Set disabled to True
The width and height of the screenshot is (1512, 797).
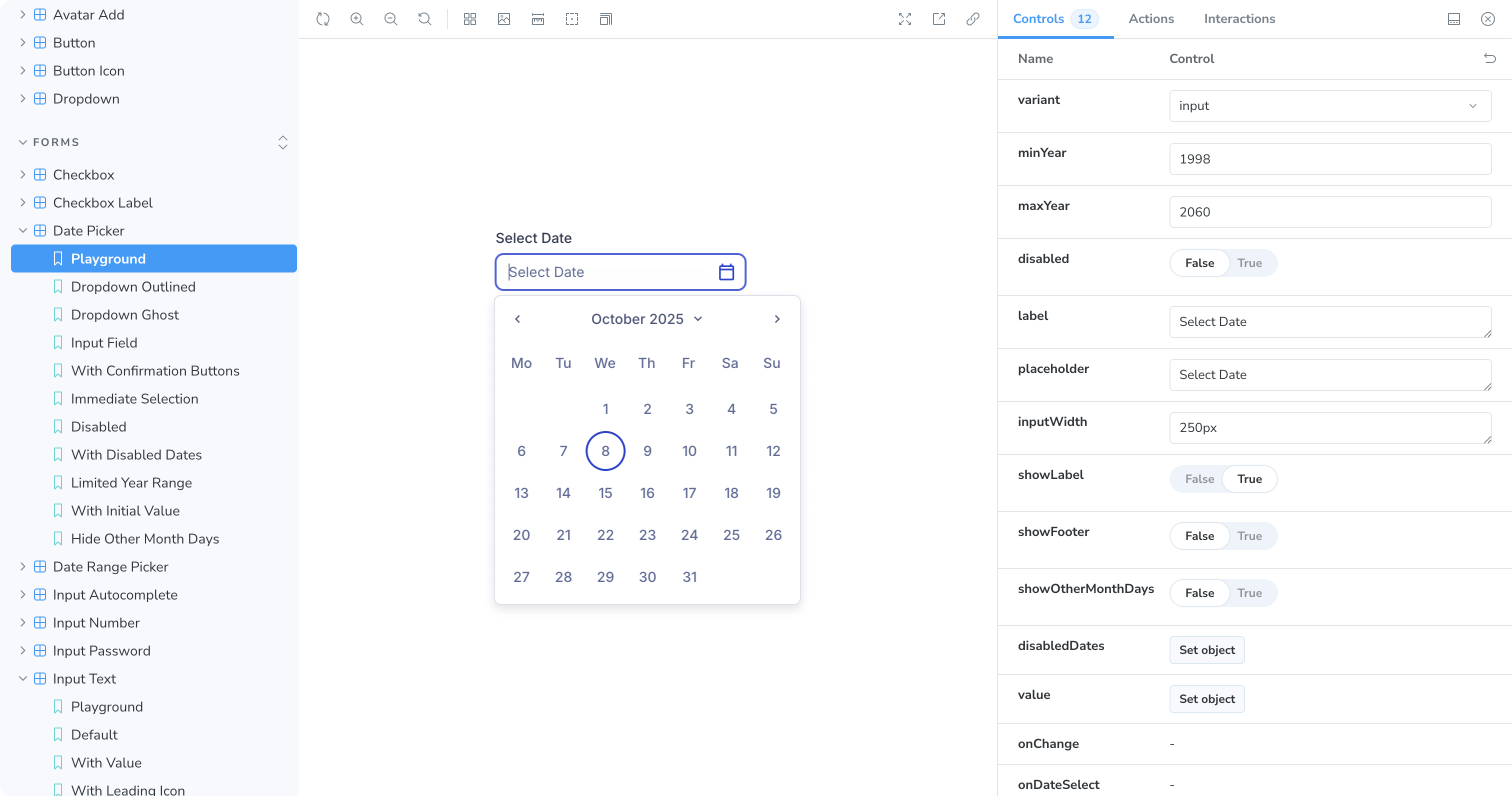coord(1250,262)
